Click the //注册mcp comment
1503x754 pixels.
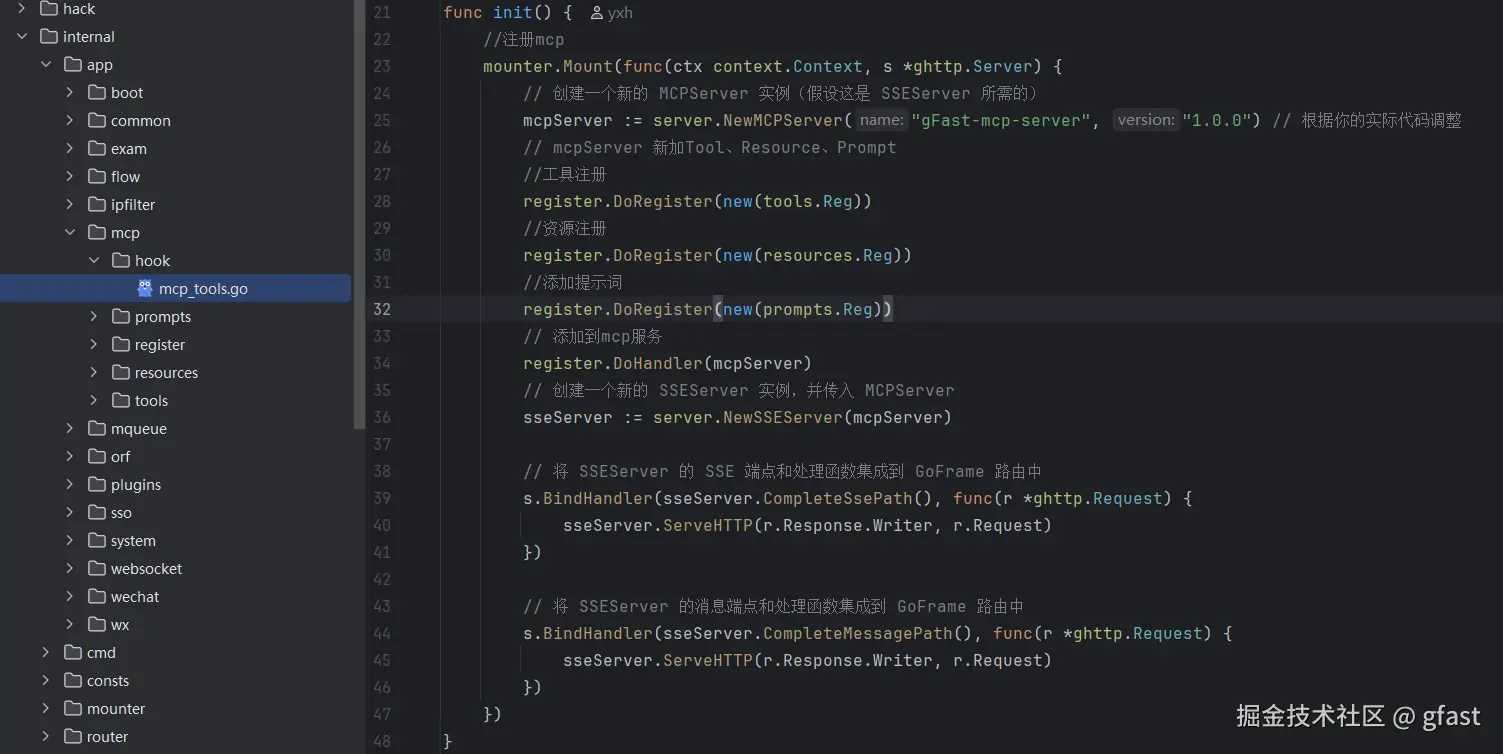click(524, 39)
